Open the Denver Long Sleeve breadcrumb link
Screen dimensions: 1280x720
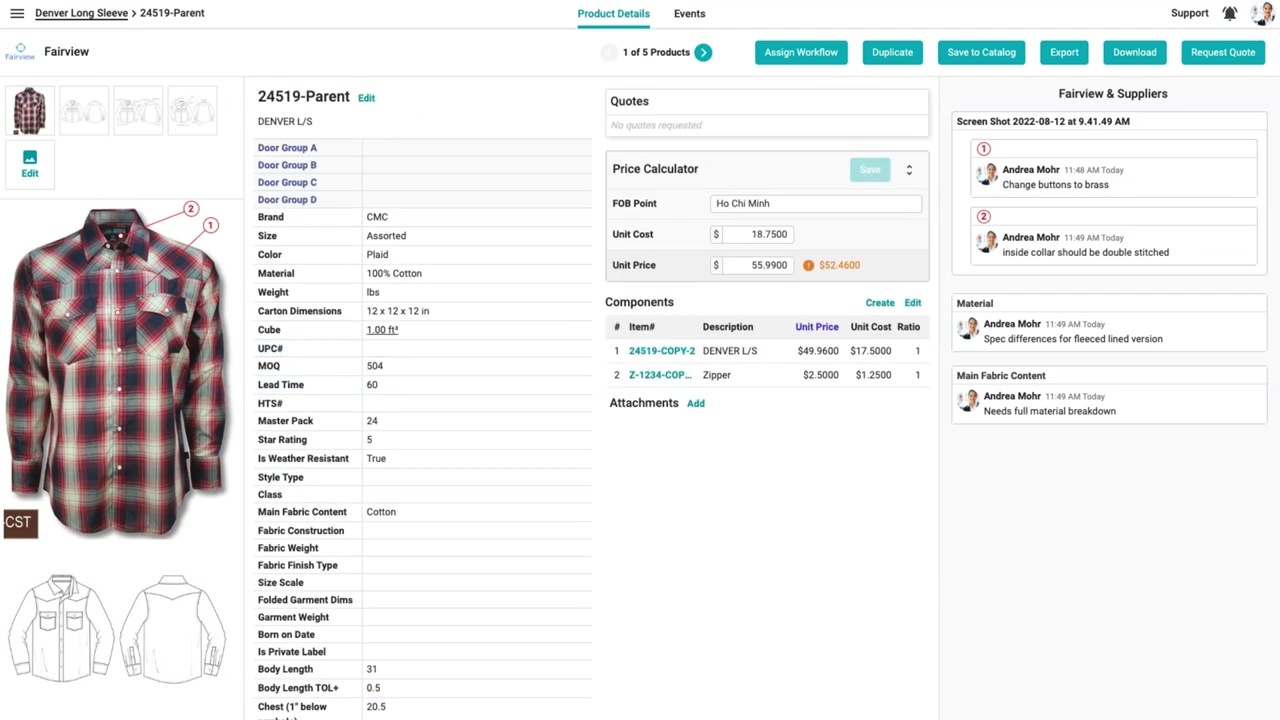(81, 14)
